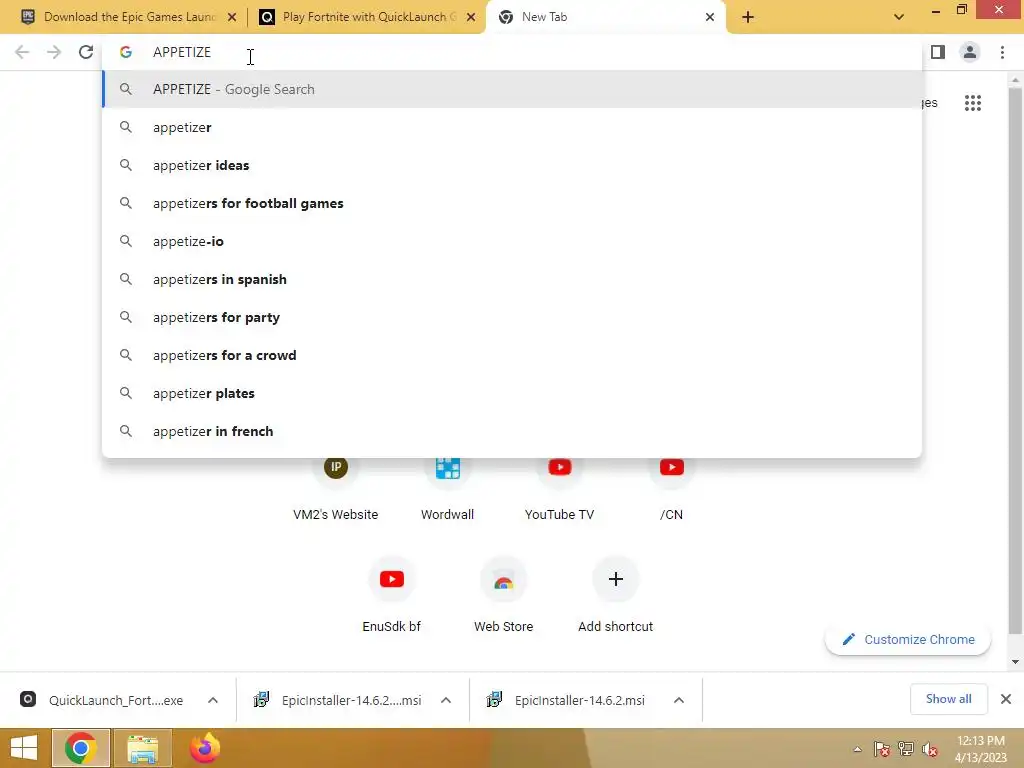Open the taskbar clock showing 12:13 PM

pyautogui.click(x=981, y=749)
